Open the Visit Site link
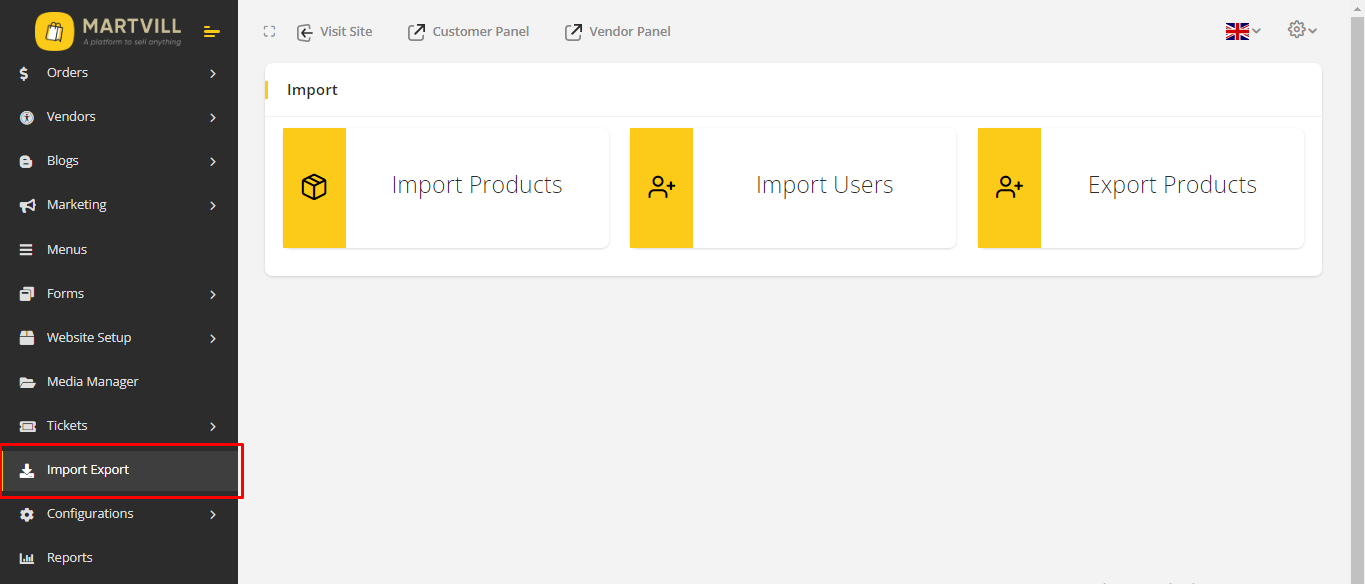 click(335, 32)
